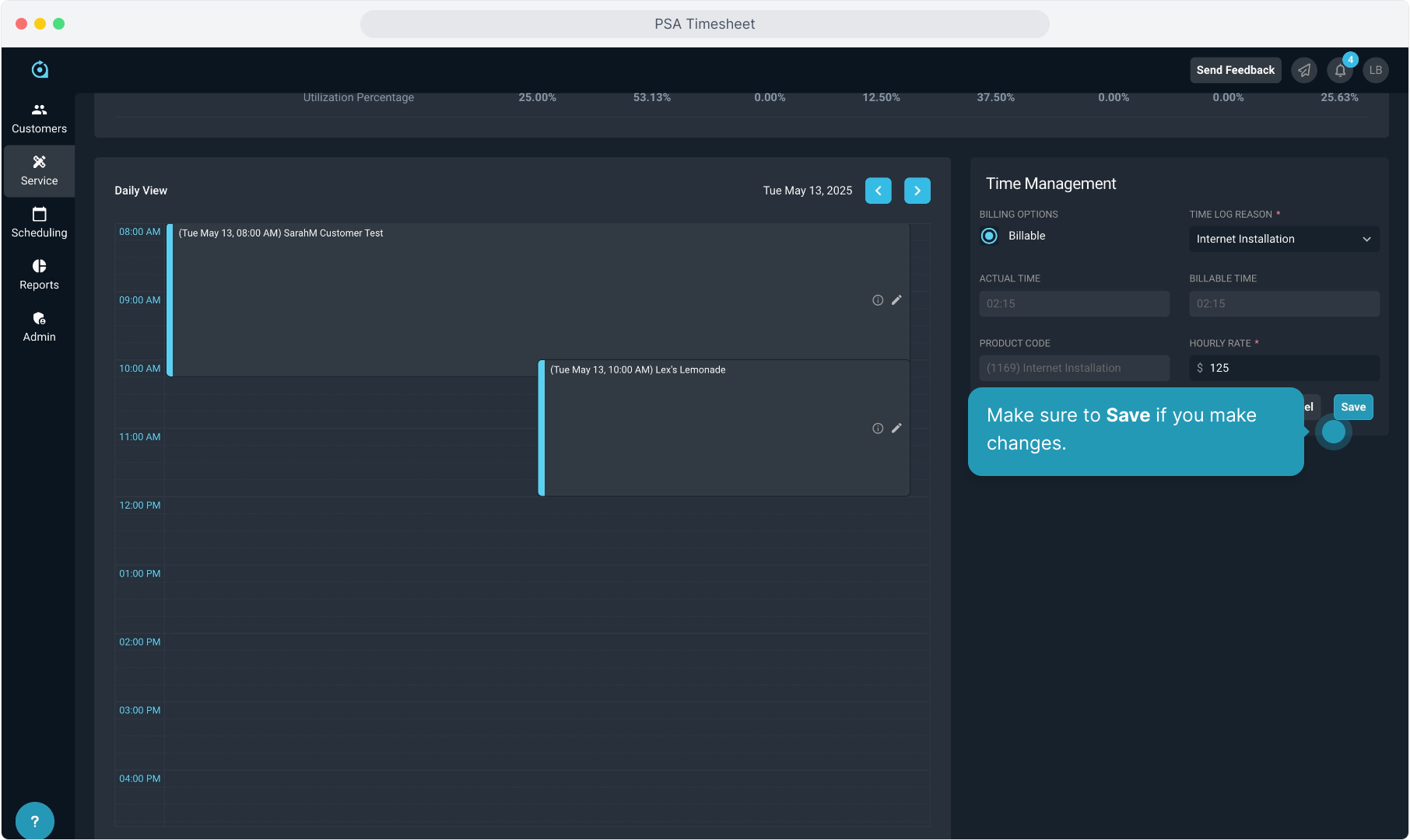This screenshot has height=840, width=1410.
Task: Click the Save button
Action: point(1353,407)
